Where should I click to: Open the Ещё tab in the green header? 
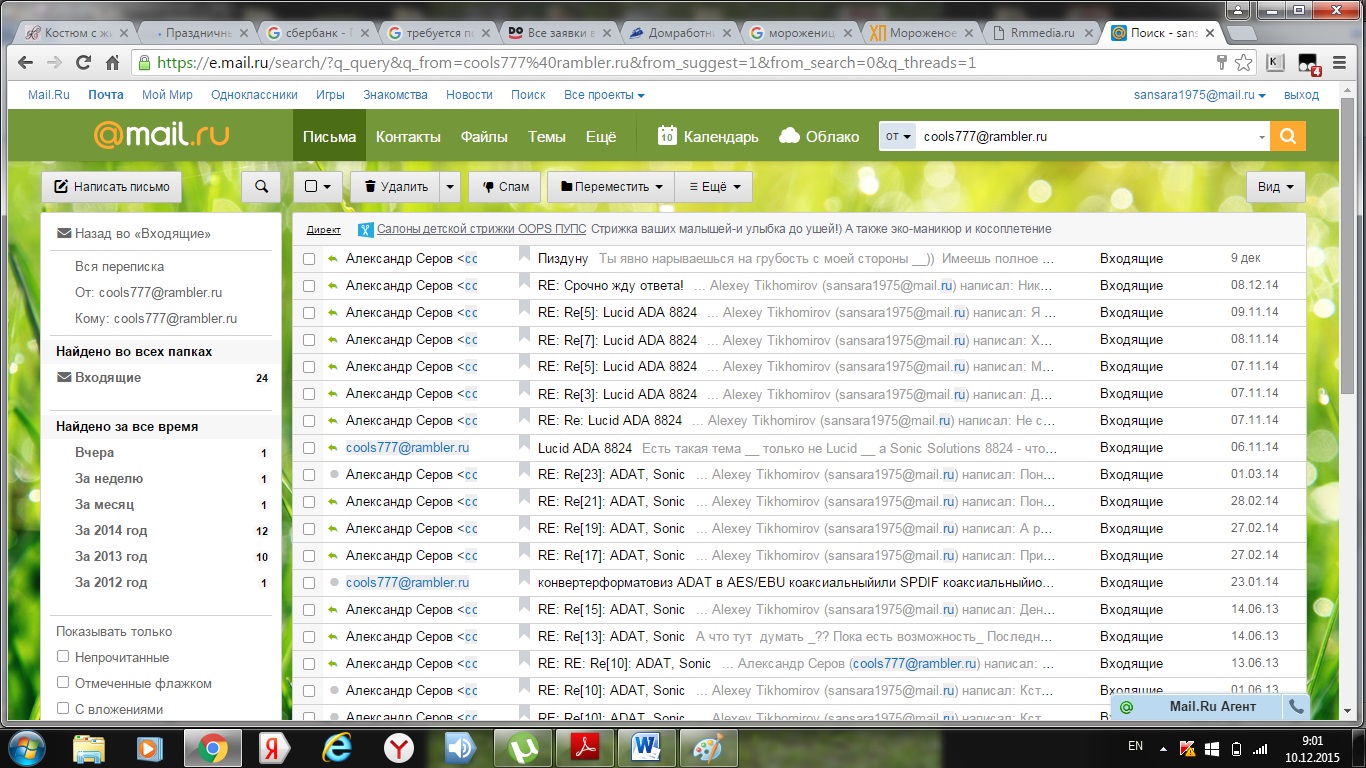click(x=600, y=136)
